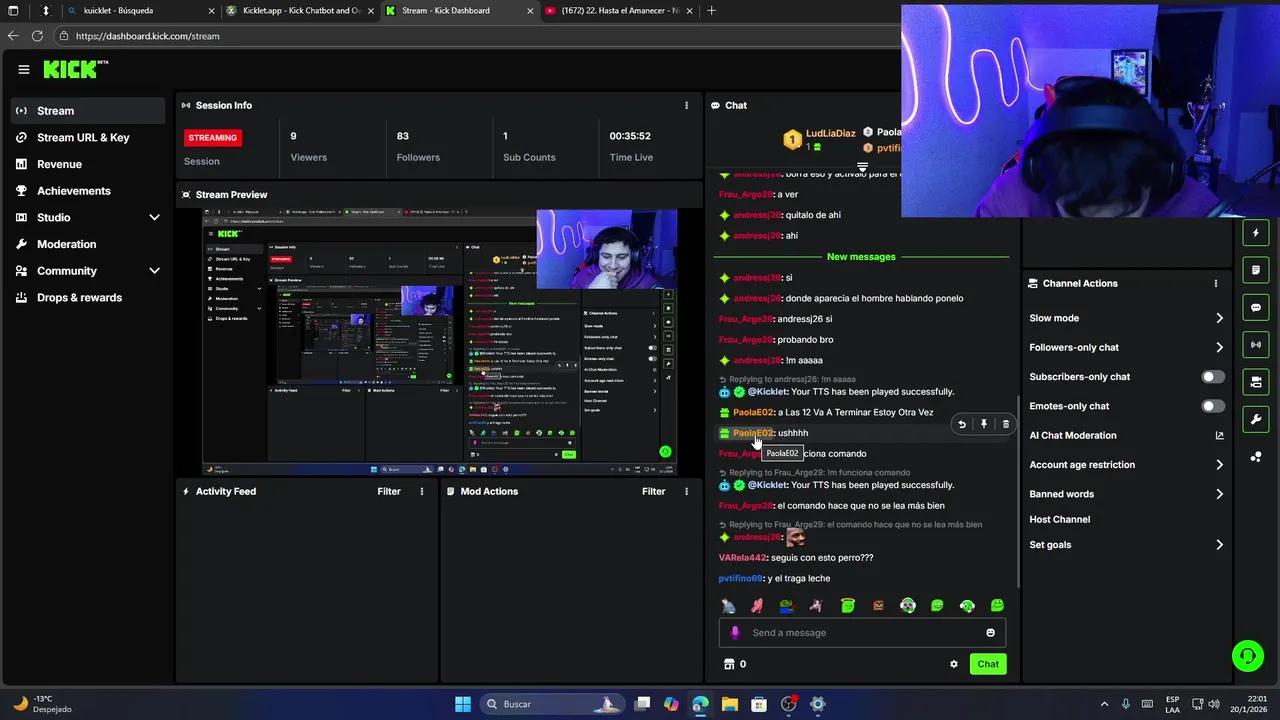Image resolution: width=1280 pixels, height=720 pixels.
Task: Switch to kuicklet Búsqueda browser tab
Action: click(x=140, y=10)
